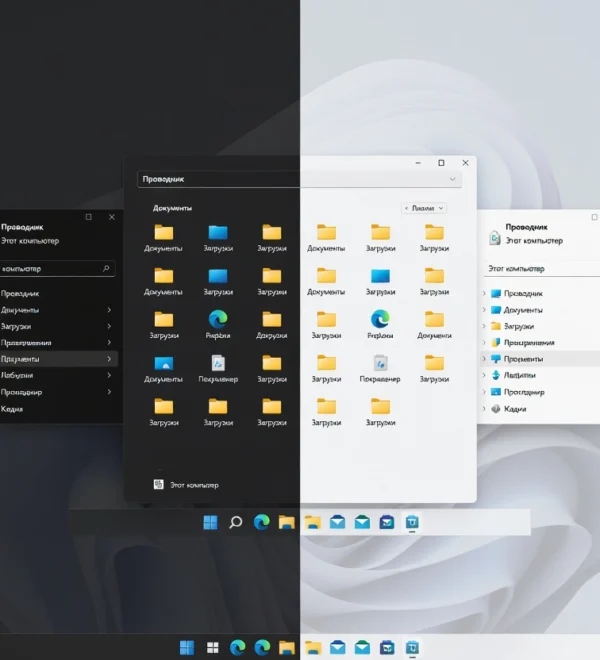Open the Edge browser icon in the light half of the folder grid

(380, 319)
